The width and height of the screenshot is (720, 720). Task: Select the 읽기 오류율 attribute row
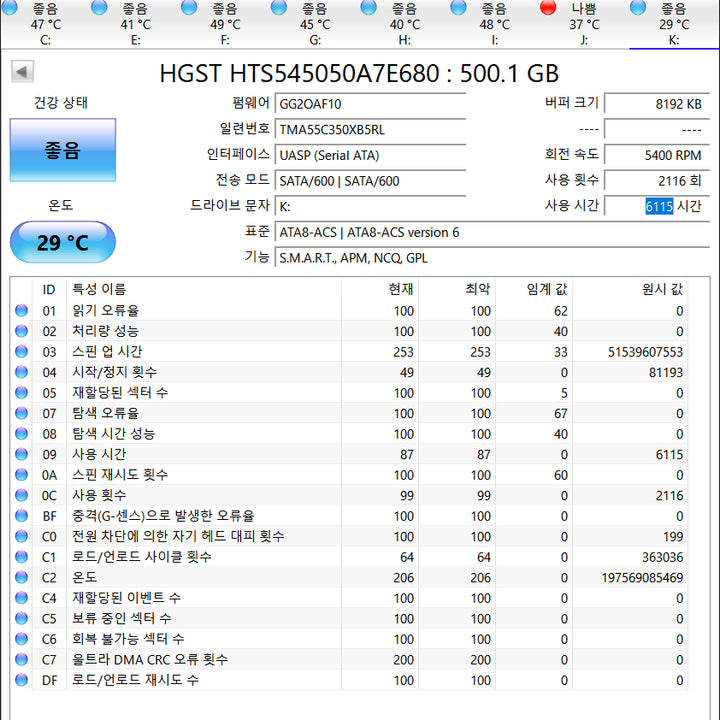[349, 310]
